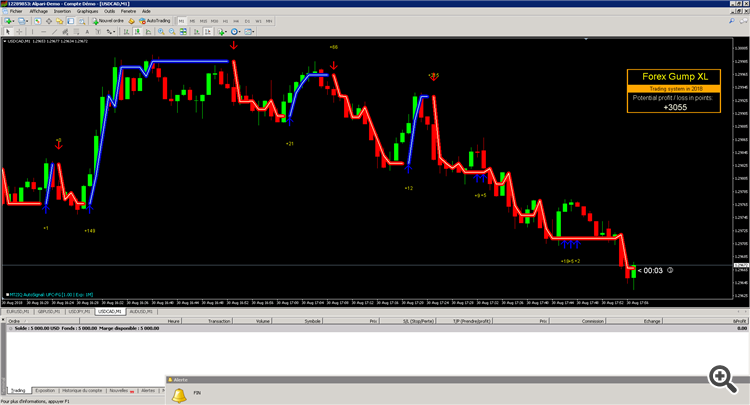Open the Aide menu

tap(146, 11)
